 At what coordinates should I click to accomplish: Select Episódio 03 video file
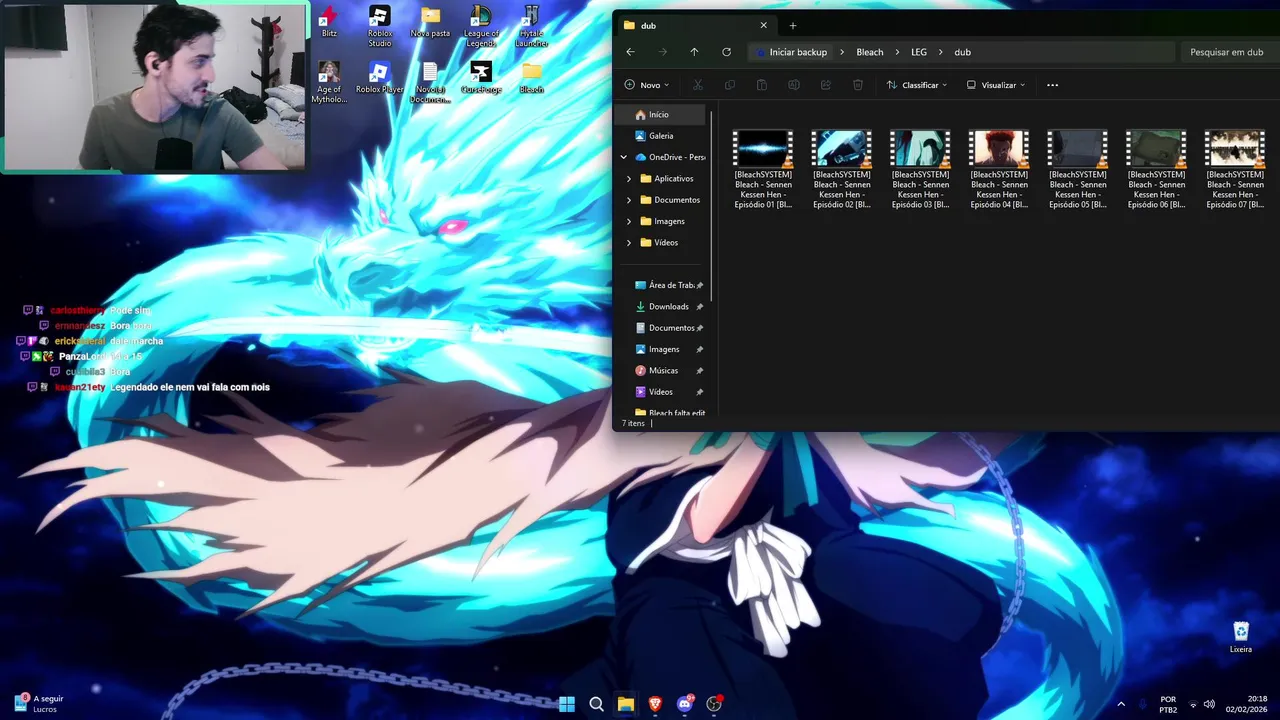click(920, 169)
